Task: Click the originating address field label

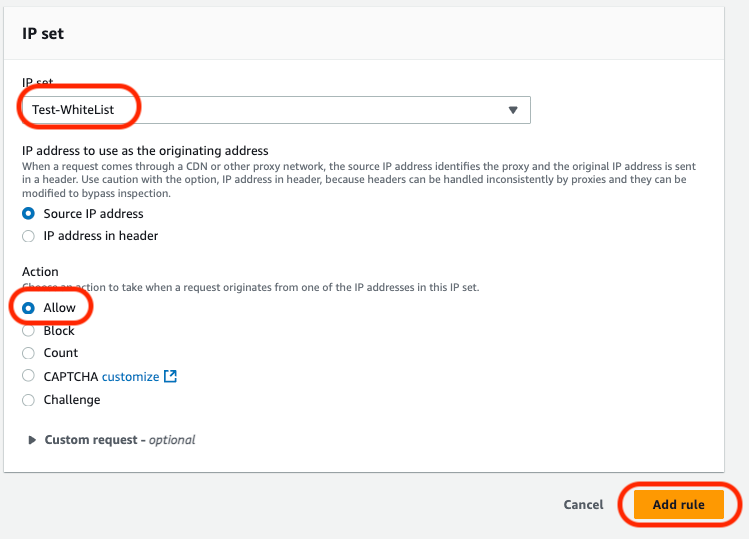Action: coord(145,150)
